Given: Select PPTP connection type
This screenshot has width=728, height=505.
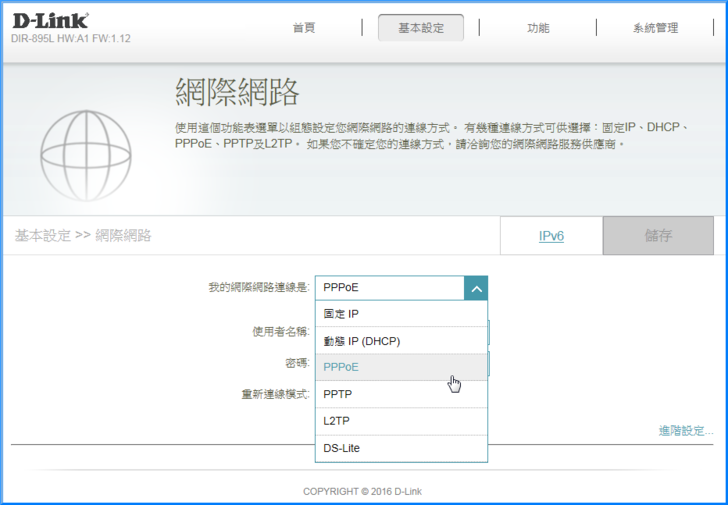Looking at the screenshot, I should click(401, 394).
